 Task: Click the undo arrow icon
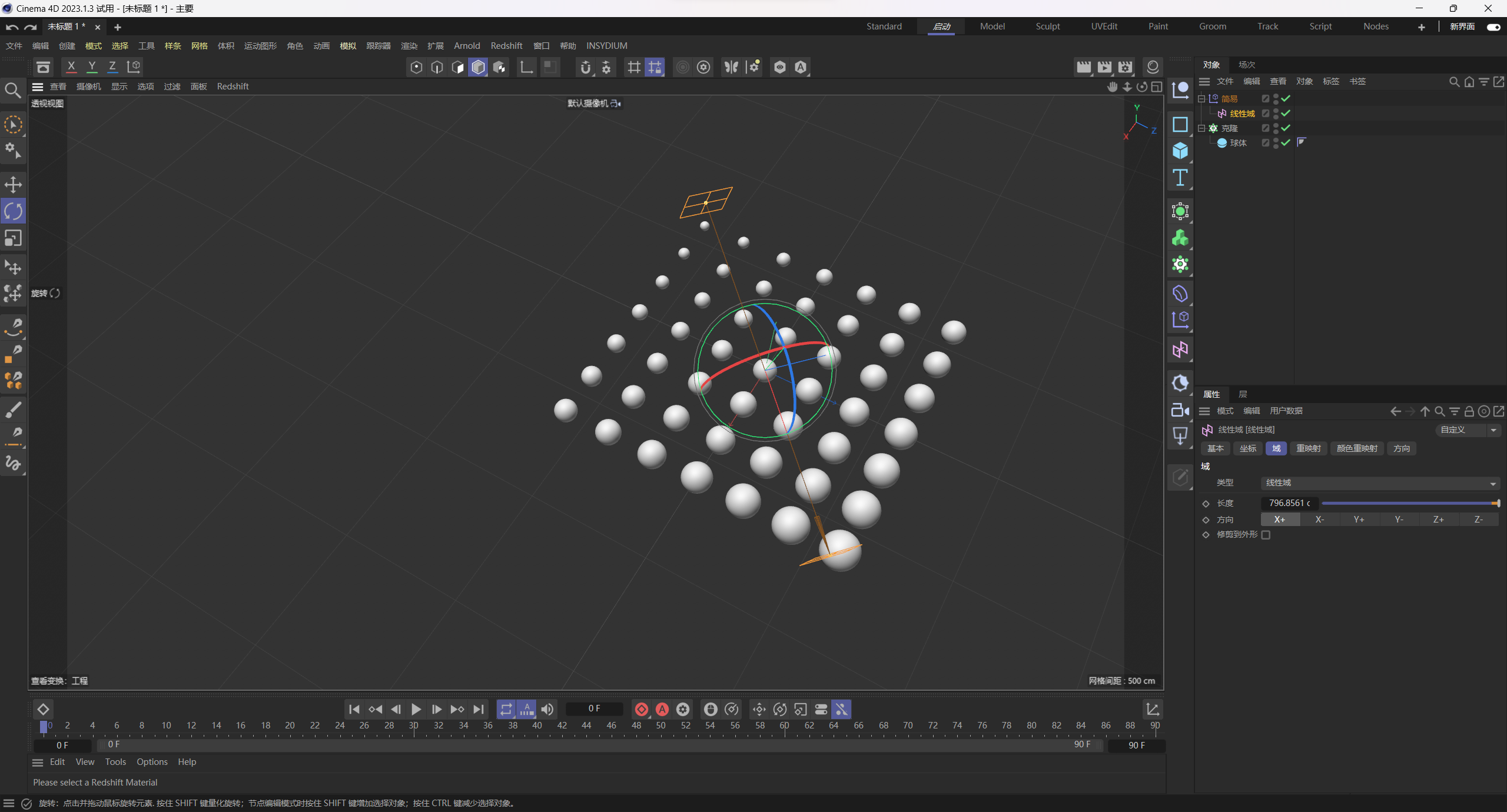click(x=12, y=27)
